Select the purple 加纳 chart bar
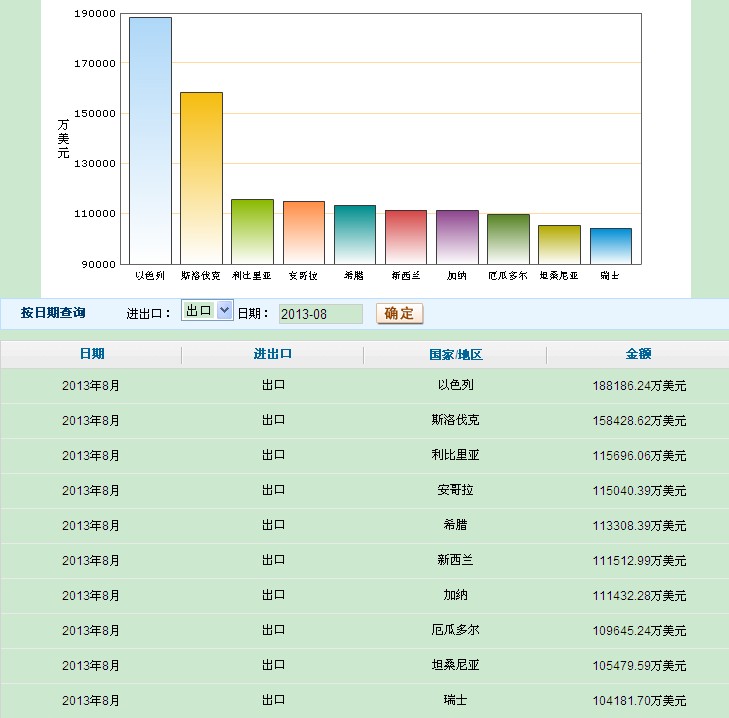Image resolution: width=729 pixels, height=718 pixels. coord(457,237)
